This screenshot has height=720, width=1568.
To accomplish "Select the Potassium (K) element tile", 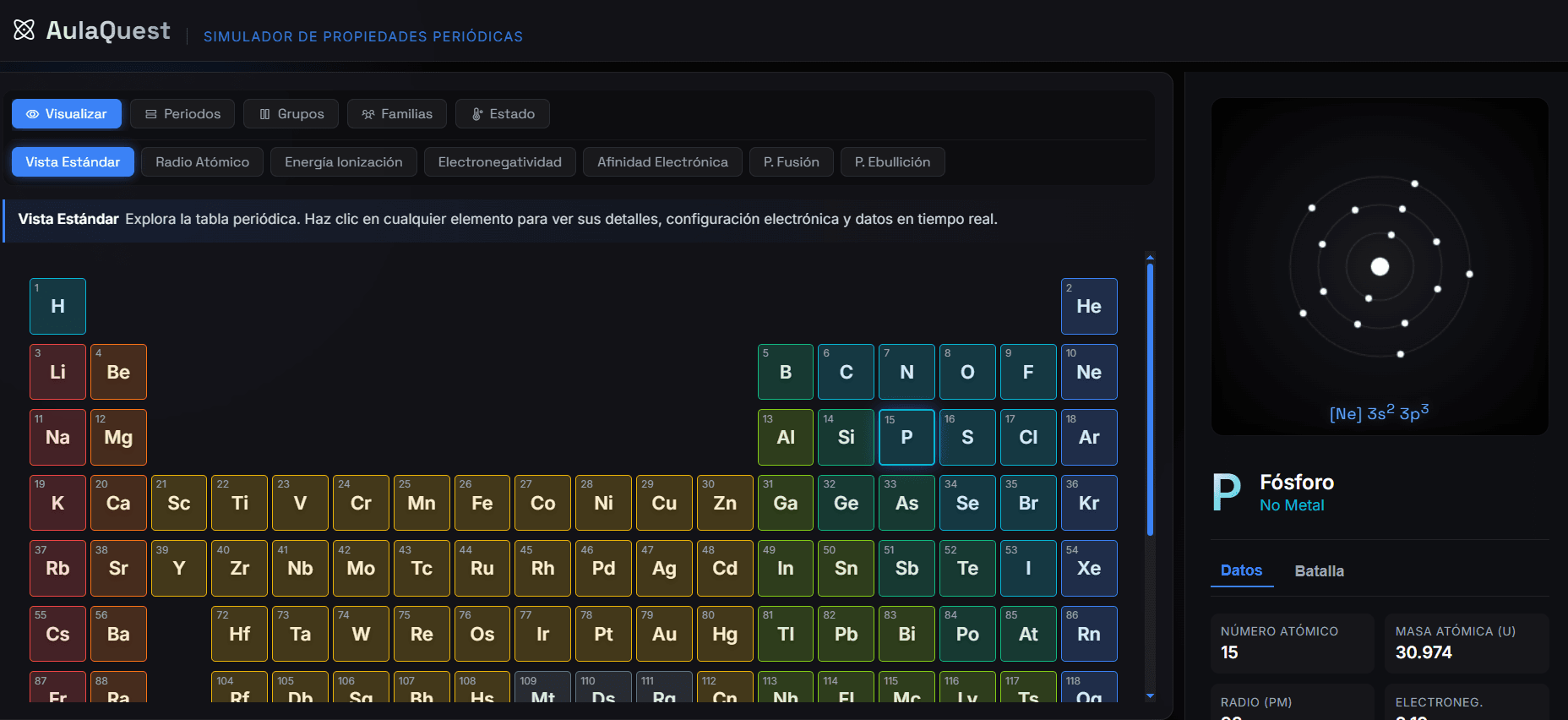I will click(57, 503).
